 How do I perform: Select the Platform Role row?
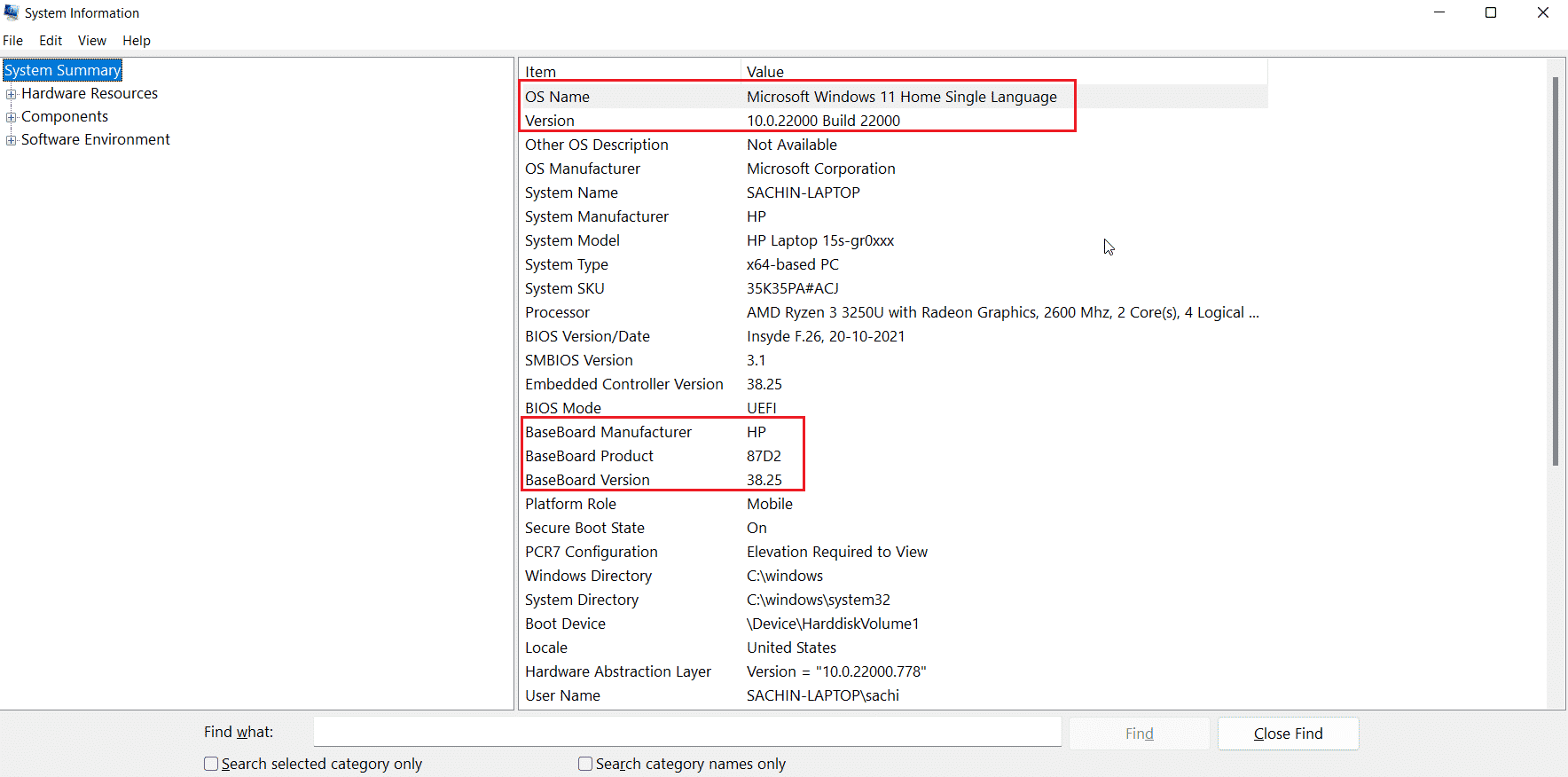[x=893, y=504]
